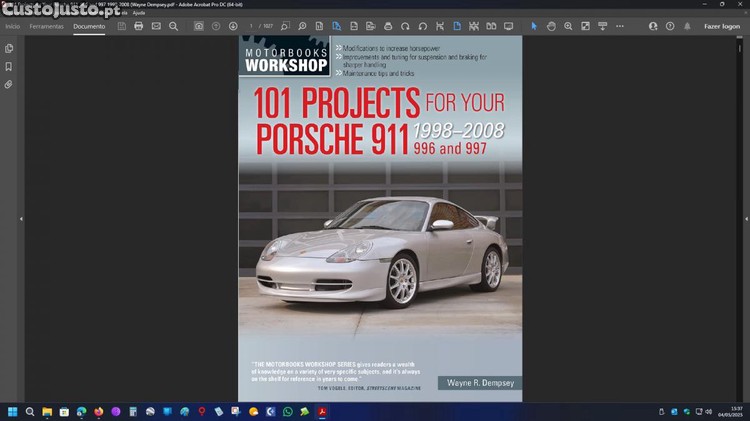
Task: Click the notifications bell icon
Action: click(x=687, y=26)
